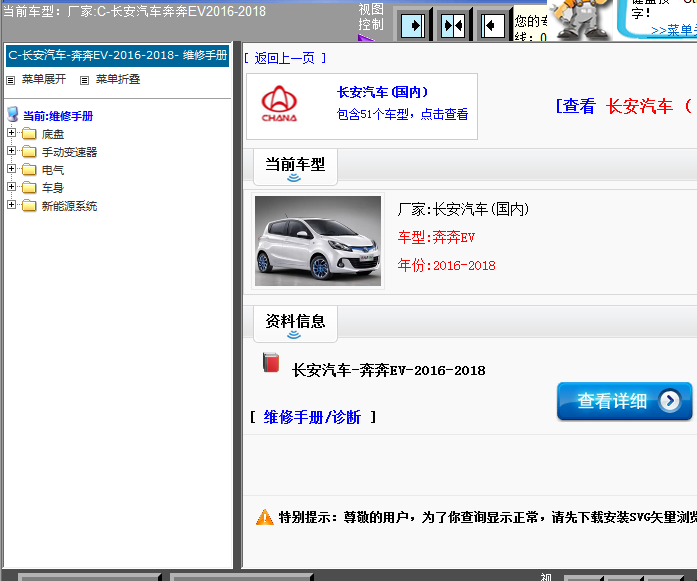
Task: Open the 手动变速器 tree item
Action: coord(69,152)
